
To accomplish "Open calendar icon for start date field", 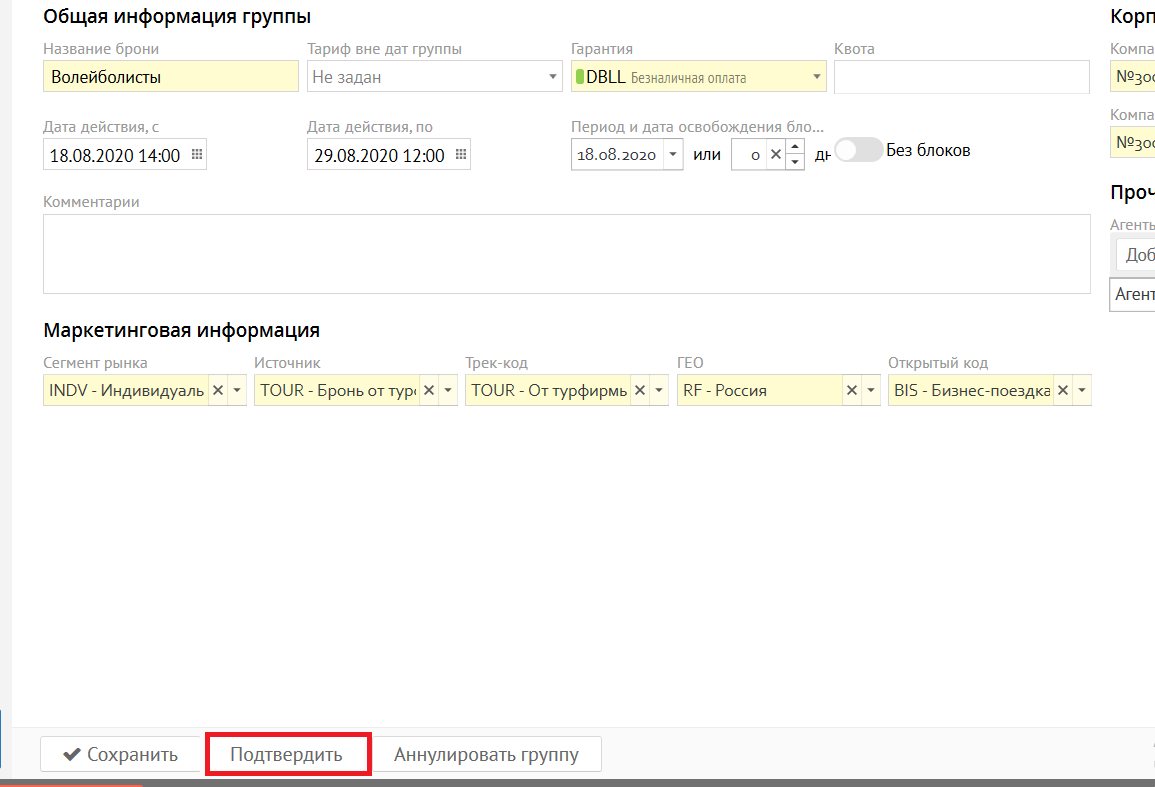I will point(196,155).
